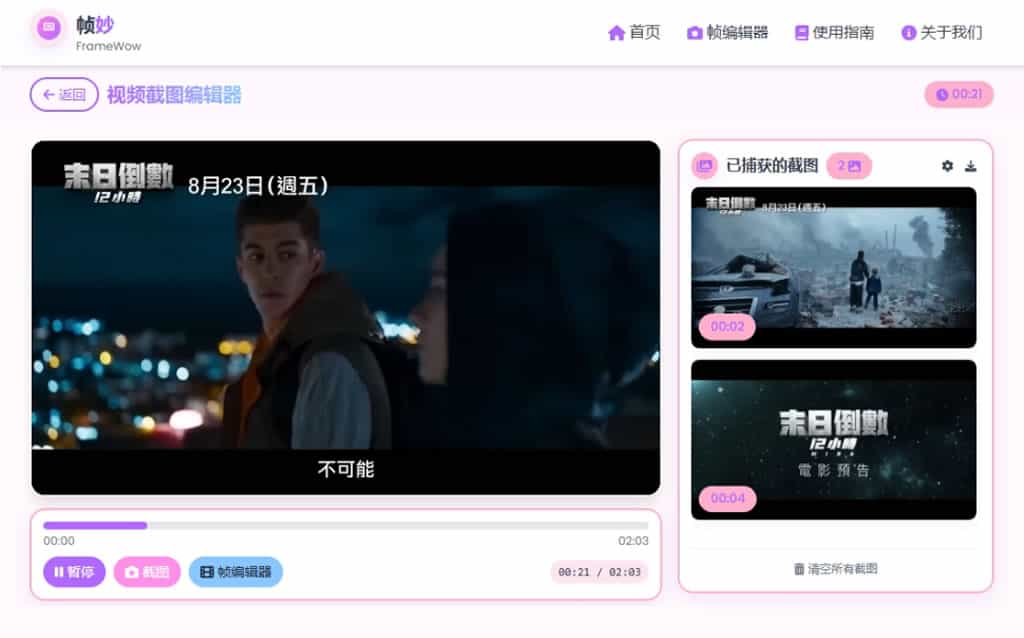Pause the video with 暂停 button
Viewport: 1024px width, 638px height.
[x=74, y=572]
